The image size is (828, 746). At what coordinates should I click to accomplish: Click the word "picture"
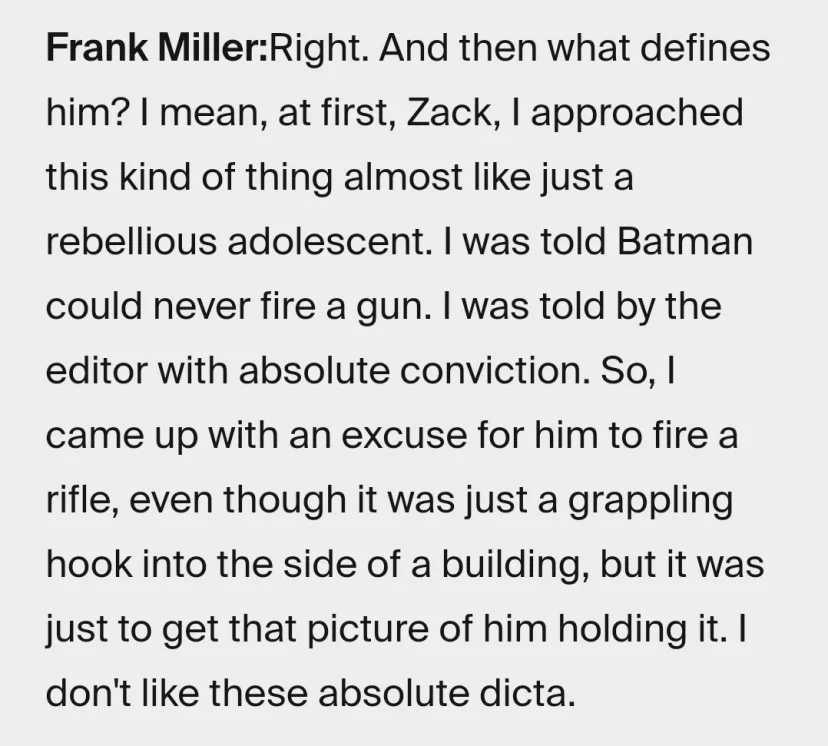tap(367, 630)
